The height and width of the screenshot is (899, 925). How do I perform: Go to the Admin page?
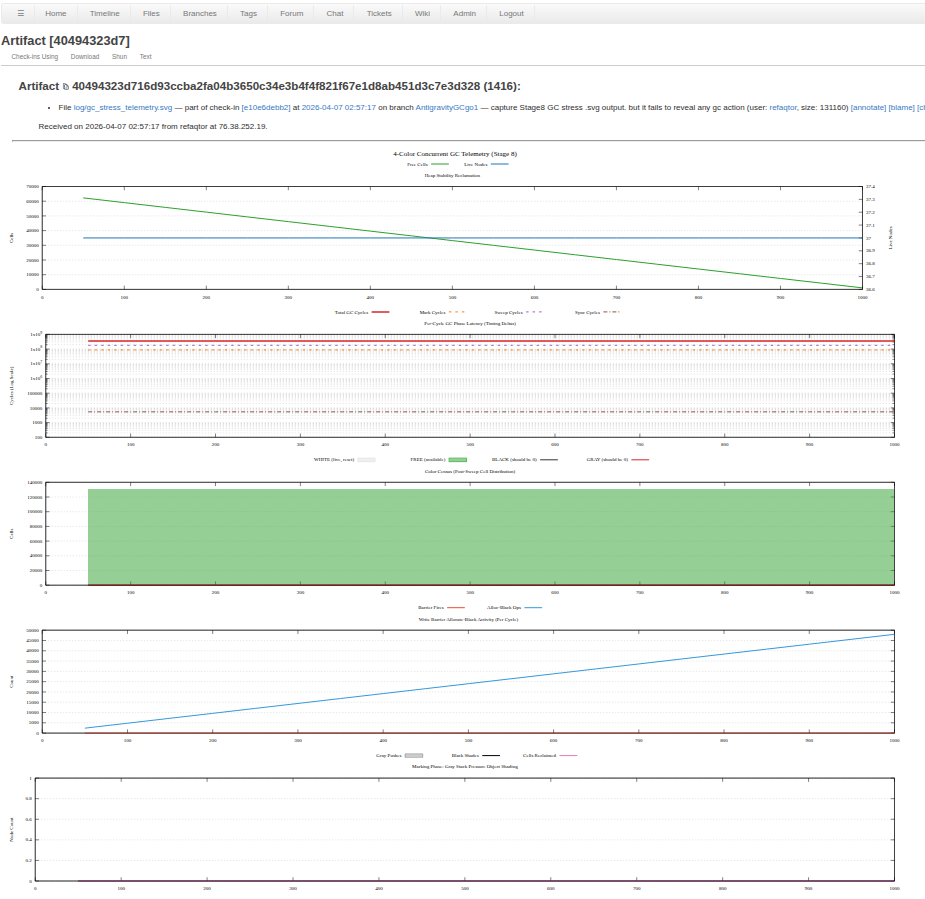[464, 13]
